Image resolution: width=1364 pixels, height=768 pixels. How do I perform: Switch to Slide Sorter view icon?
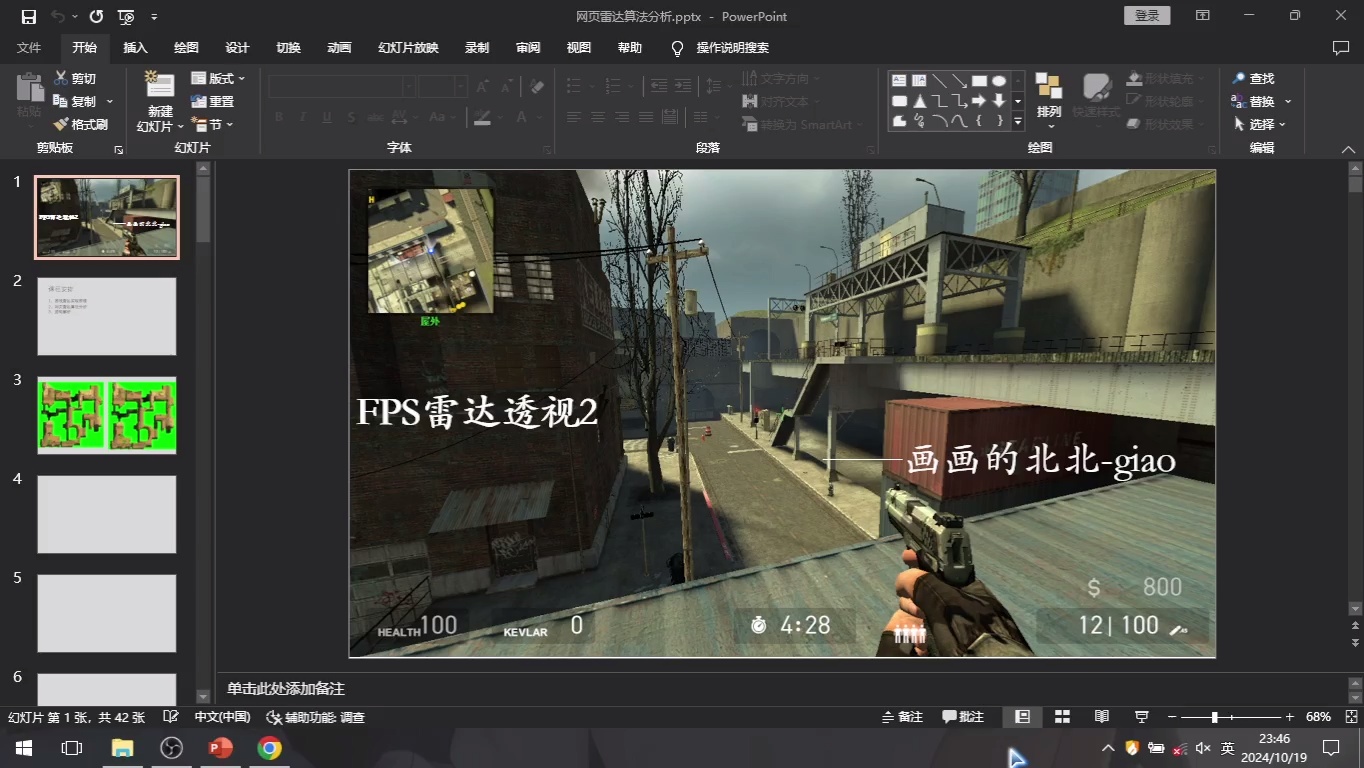(1062, 717)
